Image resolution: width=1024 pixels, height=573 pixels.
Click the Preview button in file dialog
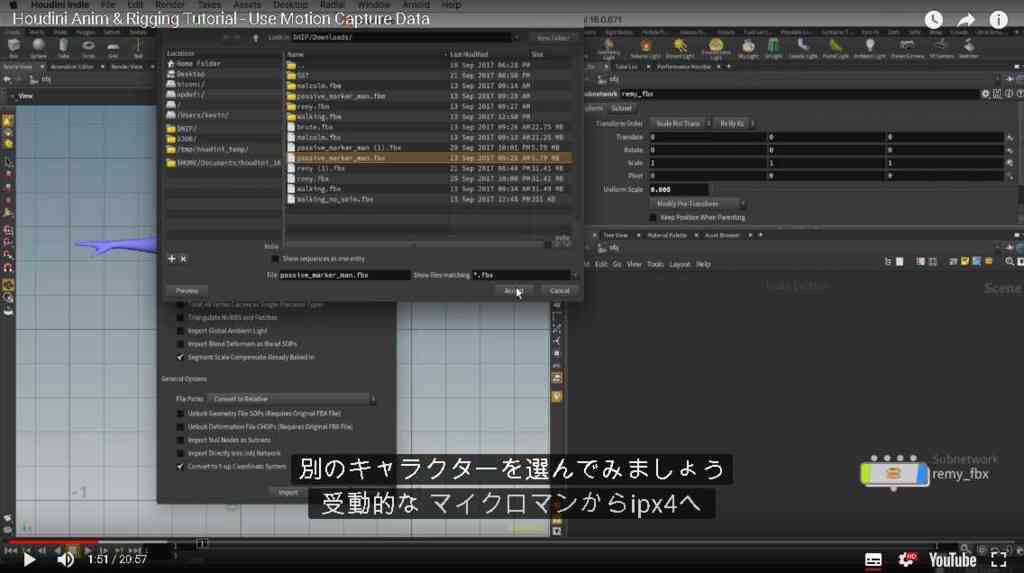point(187,291)
